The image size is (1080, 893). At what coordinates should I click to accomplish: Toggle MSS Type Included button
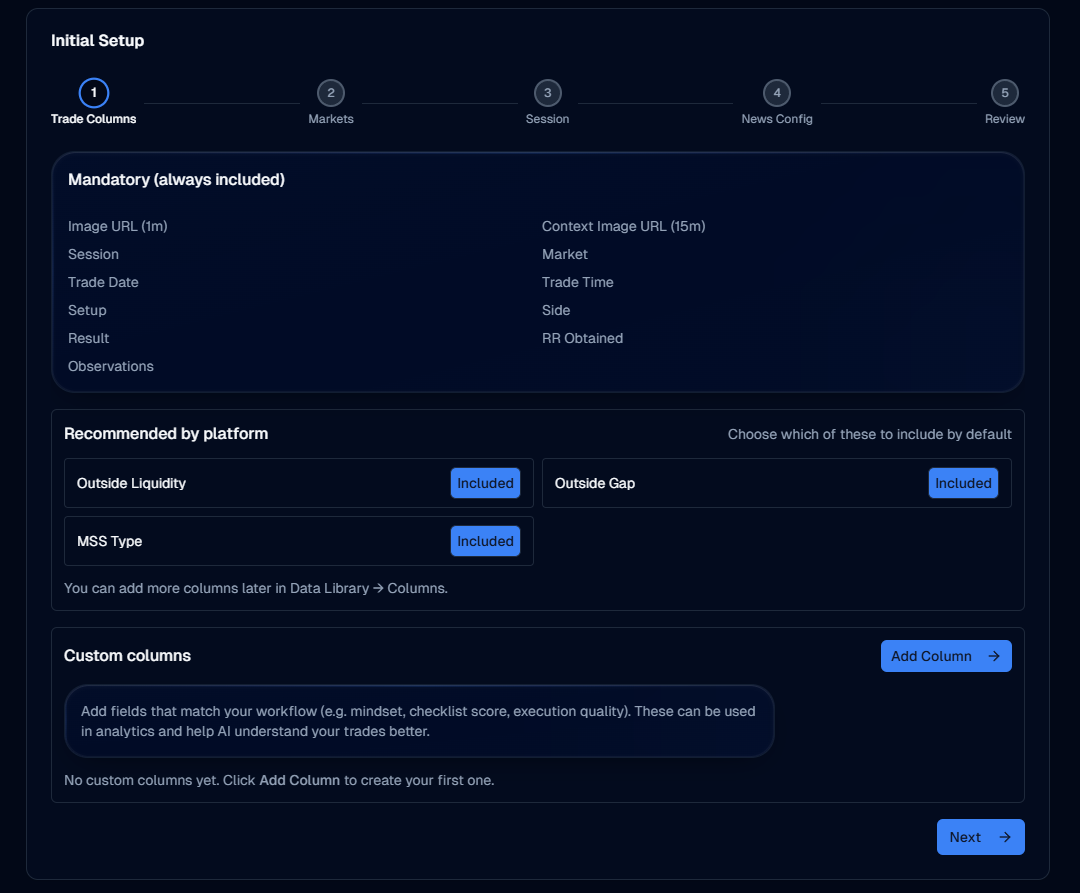[486, 541]
